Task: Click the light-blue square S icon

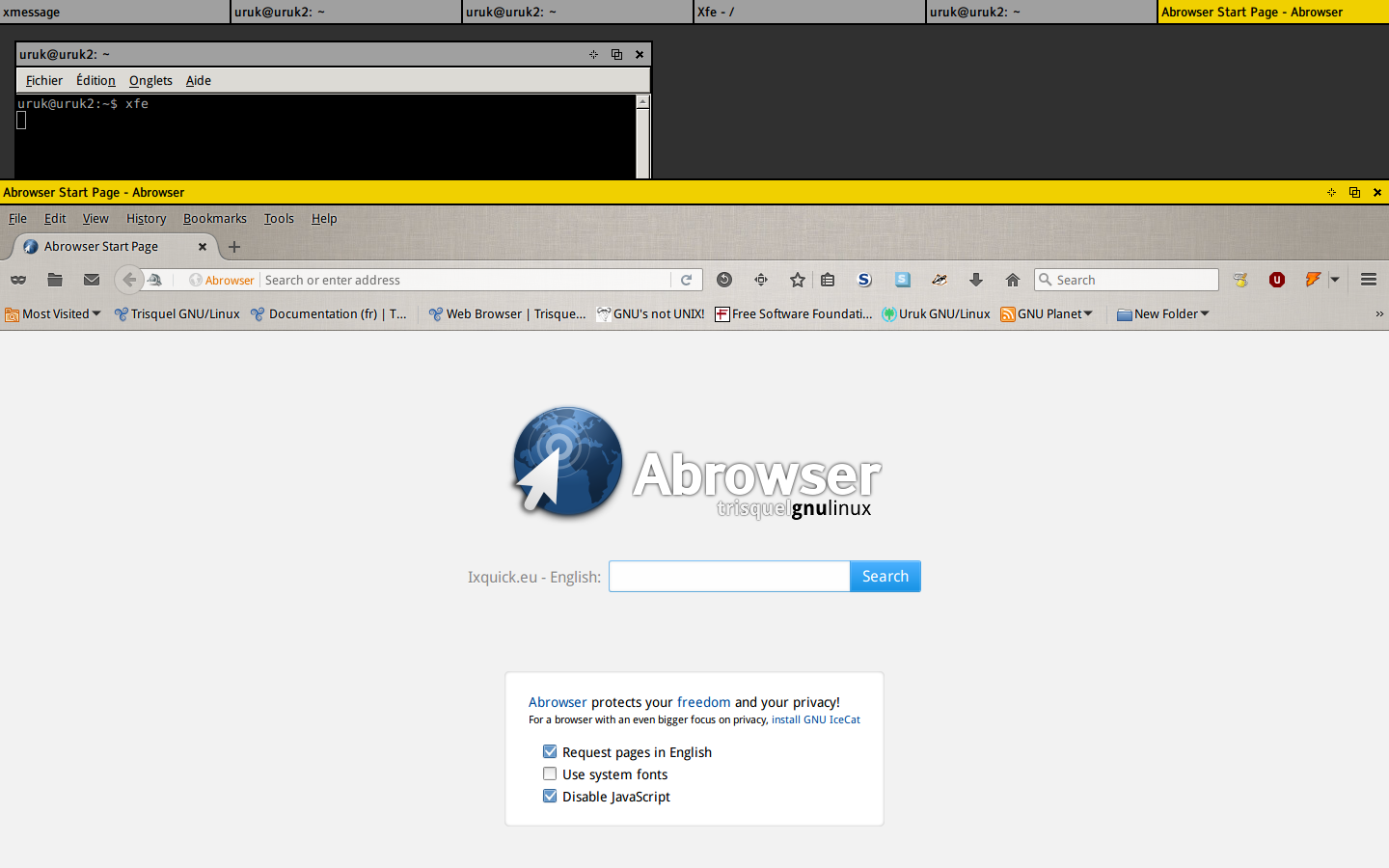Action: pyautogui.click(x=903, y=280)
